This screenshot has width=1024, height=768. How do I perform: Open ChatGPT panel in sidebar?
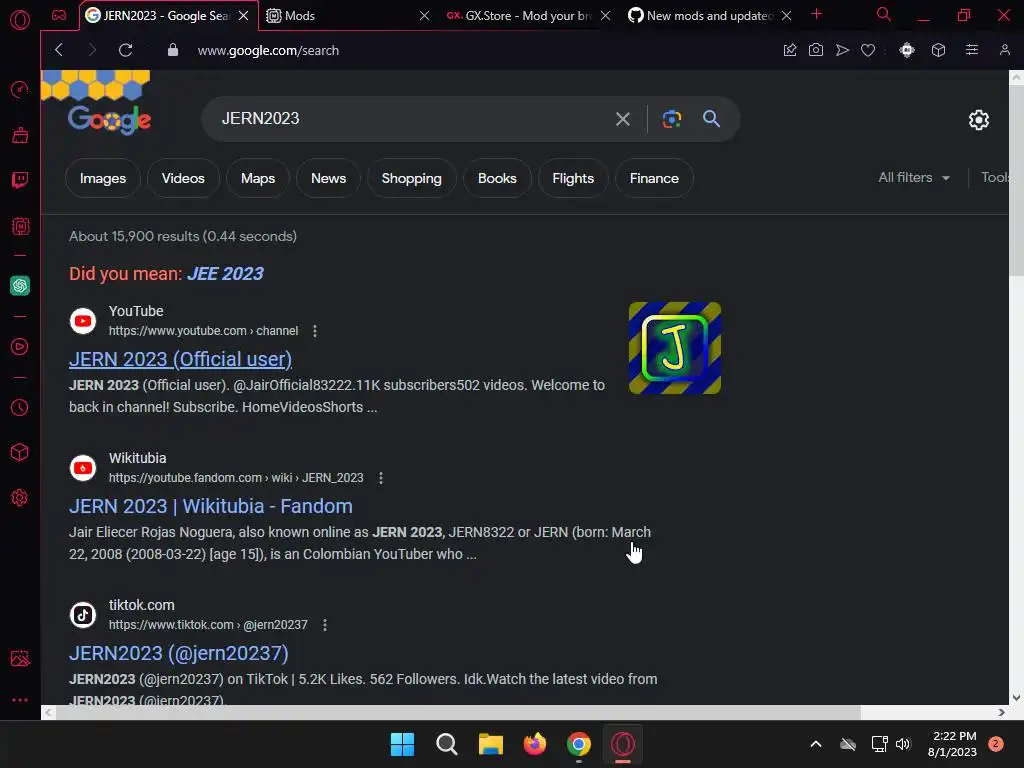(x=20, y=285)
